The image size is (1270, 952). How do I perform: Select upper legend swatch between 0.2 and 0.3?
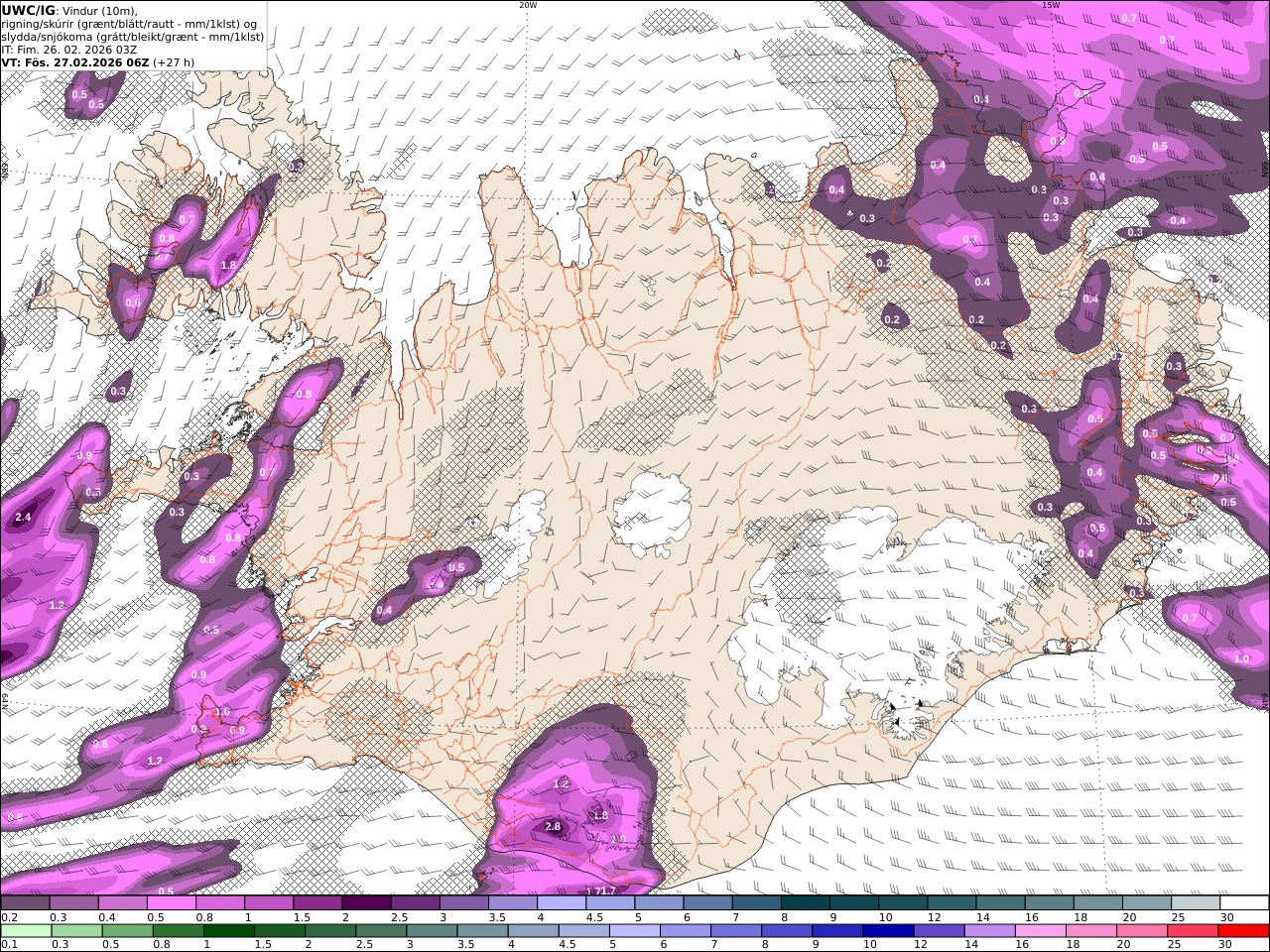click(x=25, y=902)
